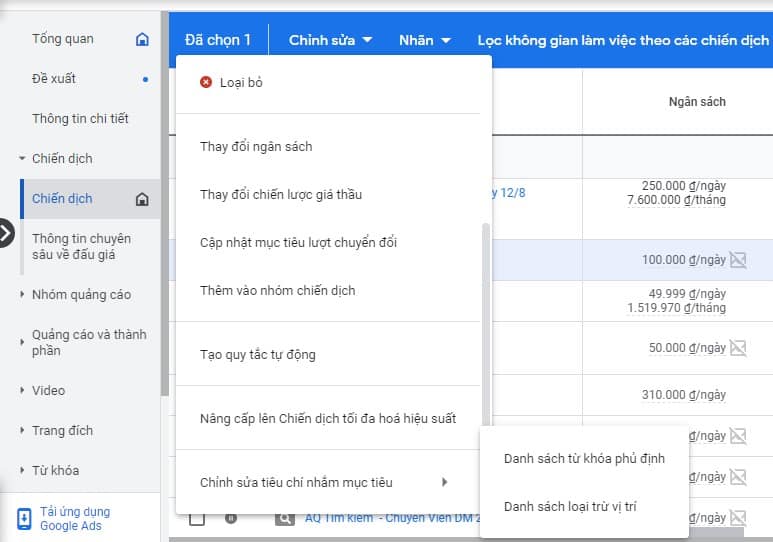Click the paused status icon in bottom row
773x542 pixels.
click(x=230, y=518)
